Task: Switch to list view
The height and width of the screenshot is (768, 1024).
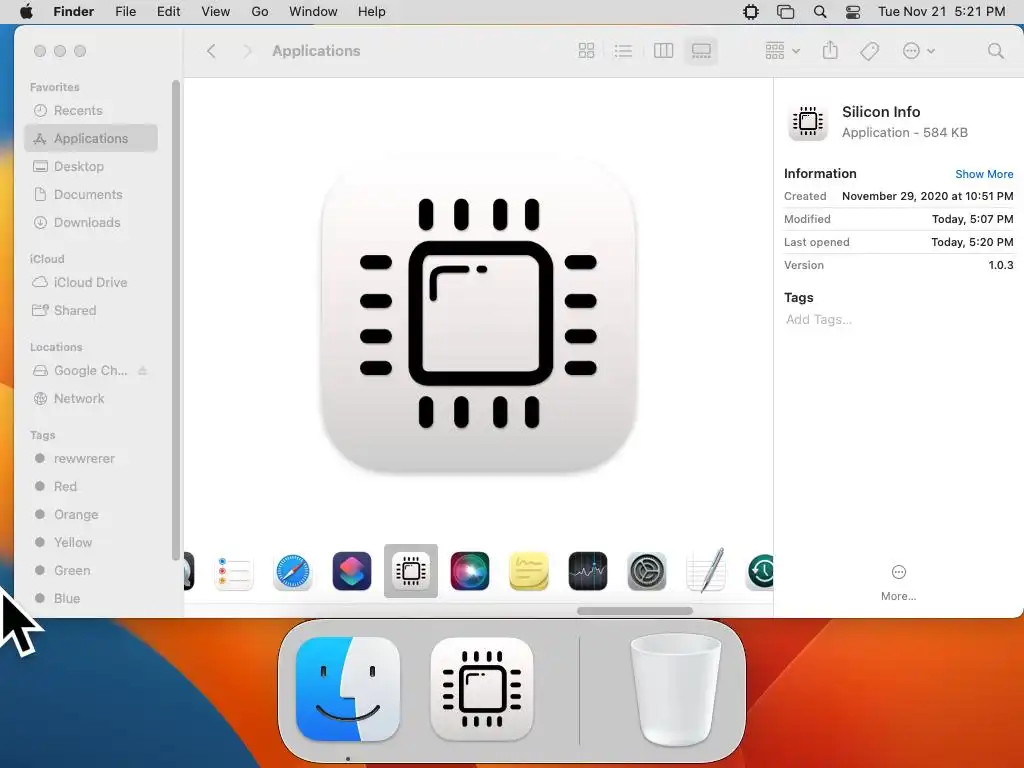Action: pyautogui.click(x=624, y=51)
